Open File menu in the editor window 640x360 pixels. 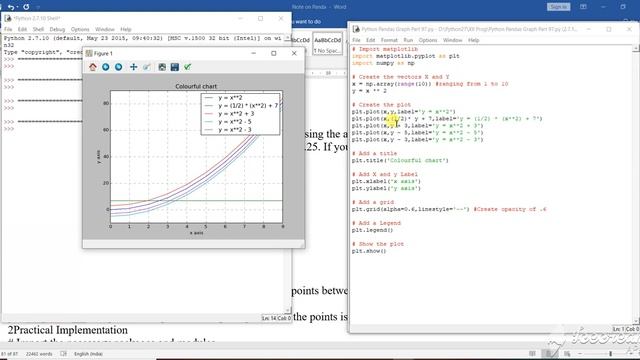click(x=356, y=40)
